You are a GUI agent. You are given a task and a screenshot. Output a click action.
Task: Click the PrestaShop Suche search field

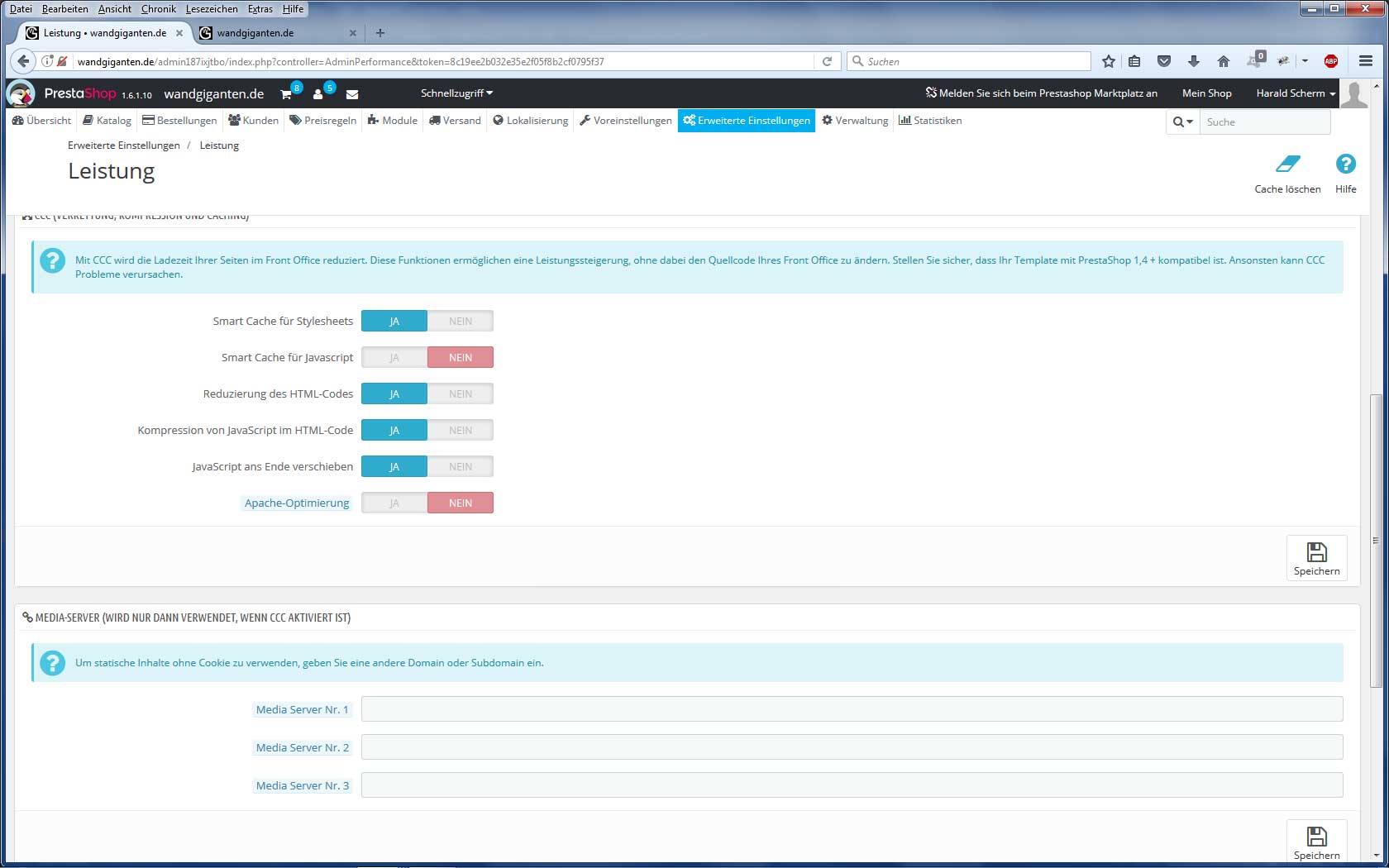tap(1265, 122)
